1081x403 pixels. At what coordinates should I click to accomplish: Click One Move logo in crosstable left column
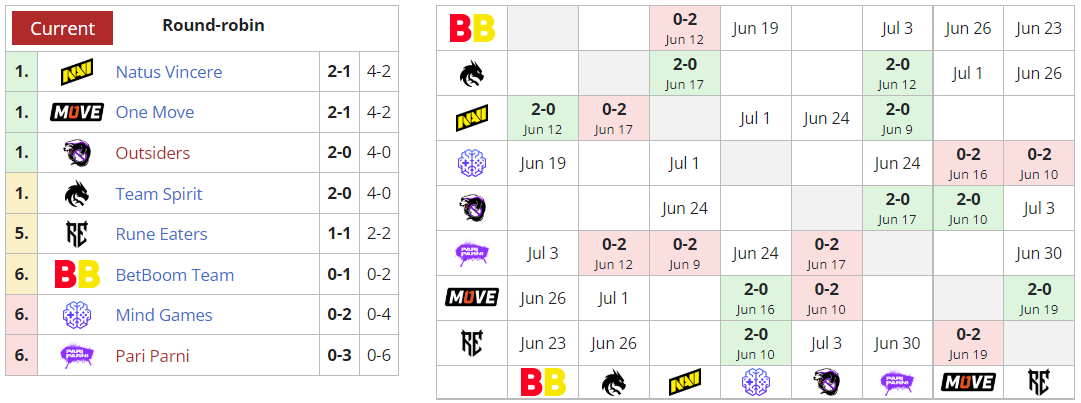pyautogui.click(x=472, y=298)
